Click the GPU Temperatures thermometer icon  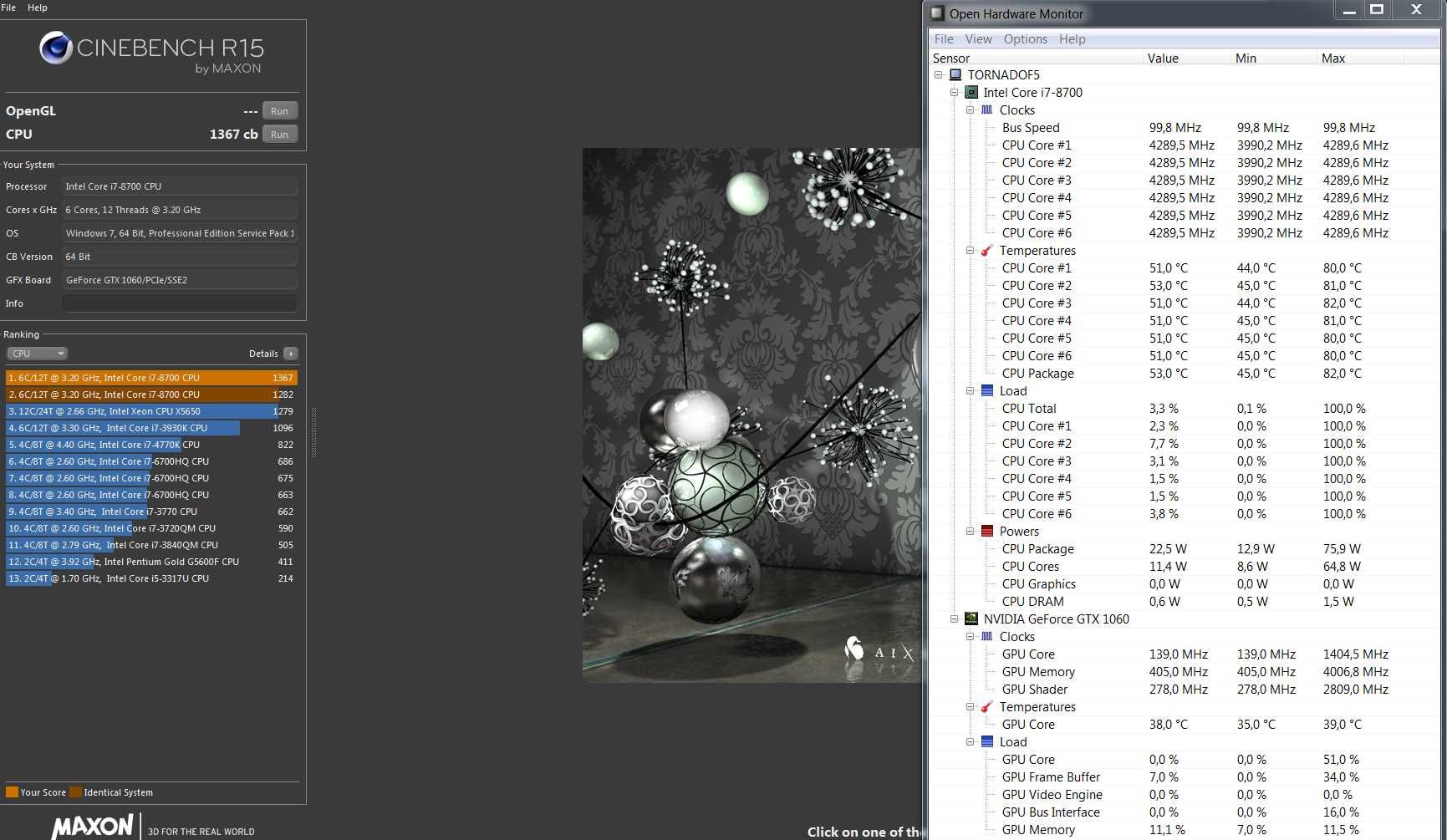[987, 707]
